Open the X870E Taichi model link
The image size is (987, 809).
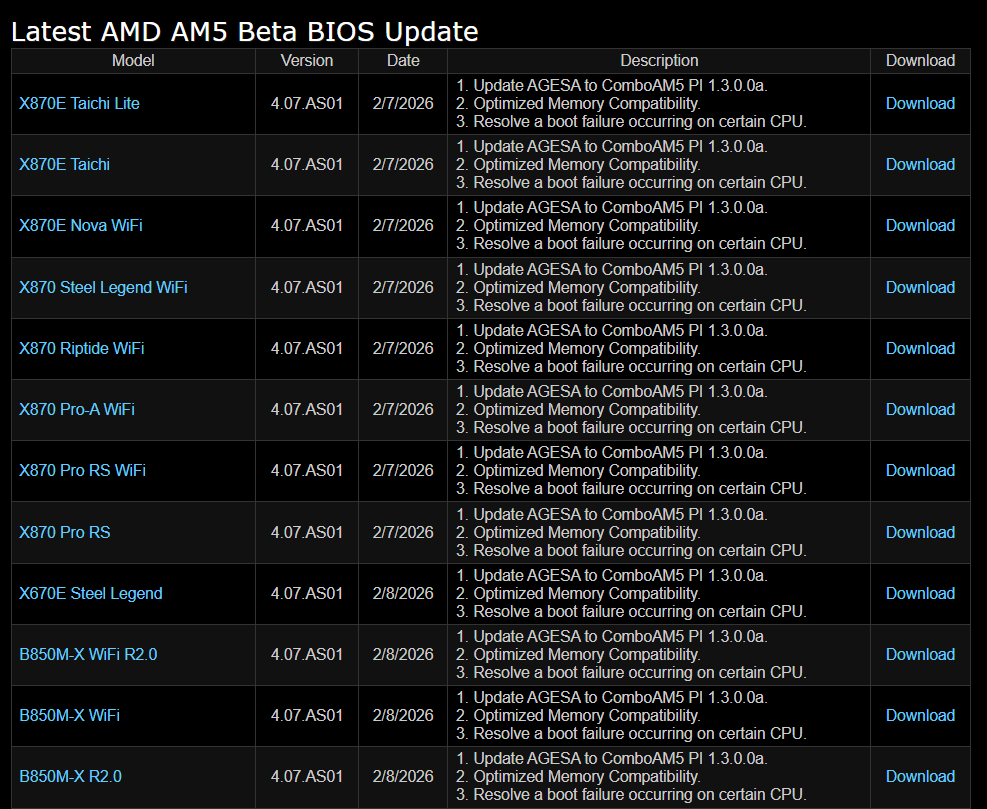point(64,164)
